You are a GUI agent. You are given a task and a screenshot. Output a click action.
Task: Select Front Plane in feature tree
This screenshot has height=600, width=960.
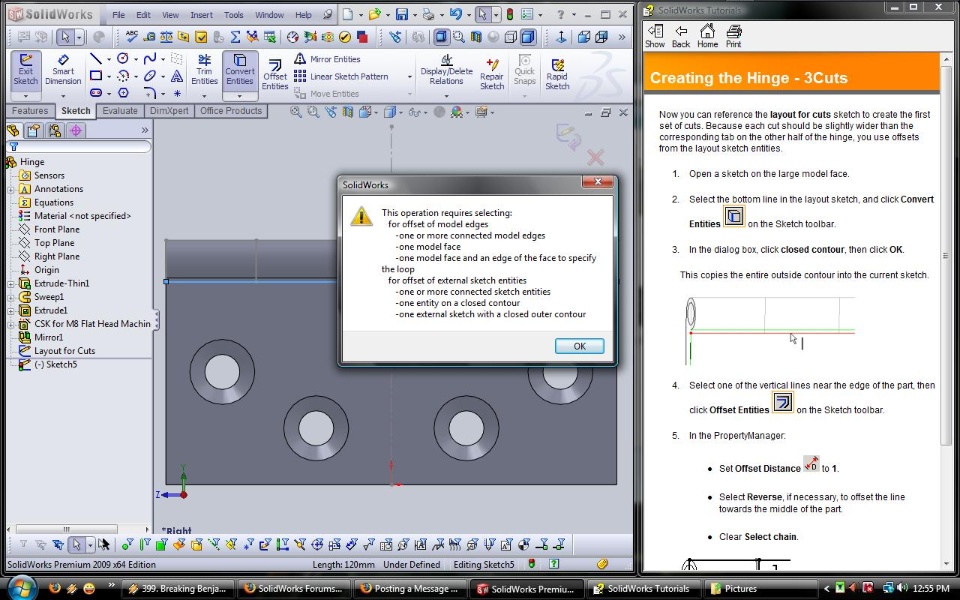pyautogui.click(x=56, y=230)
